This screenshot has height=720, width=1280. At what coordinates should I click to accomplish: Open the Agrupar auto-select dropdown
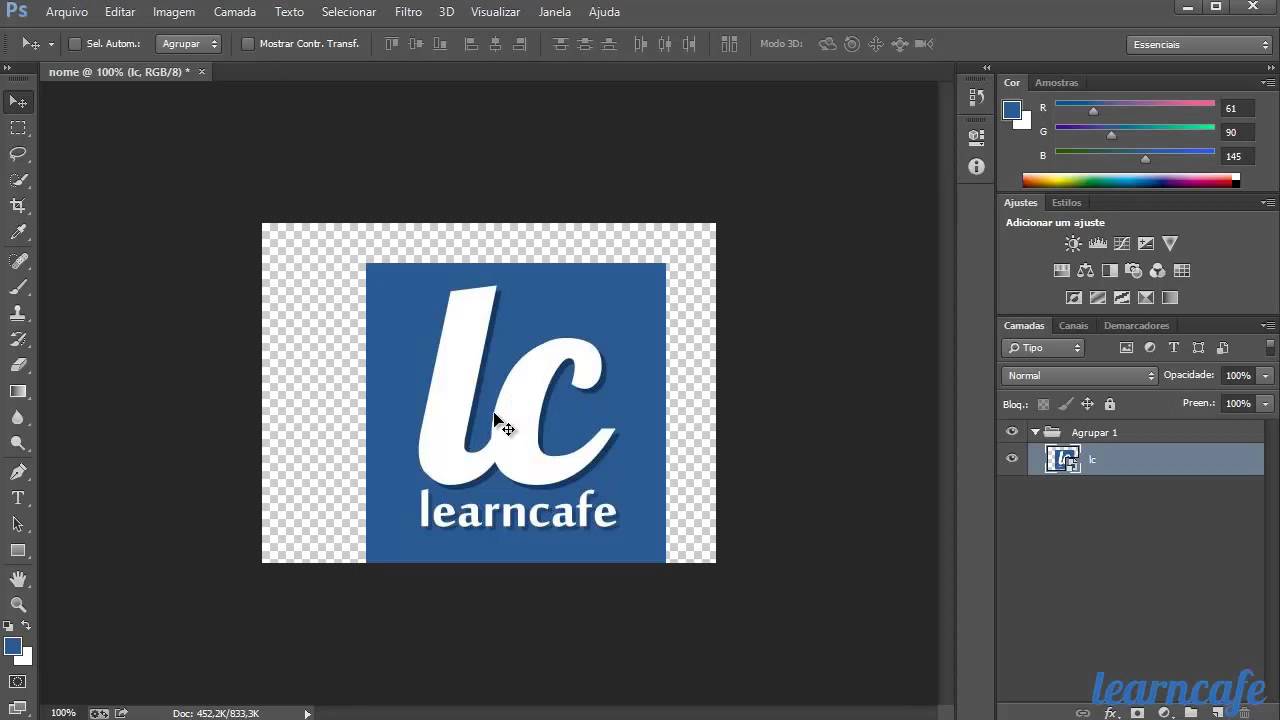click(189, 44)
